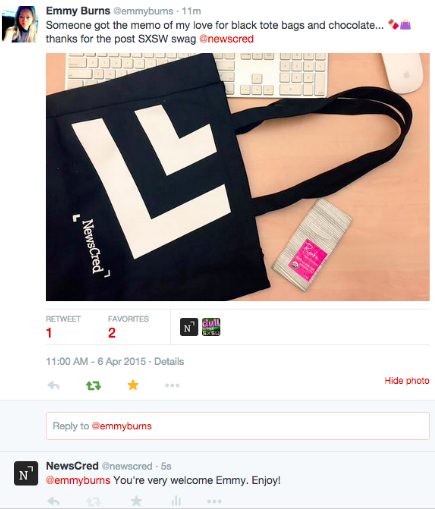
Task: Click the green dull avatar in the favoriters list
Action: [x=211, y=327]
